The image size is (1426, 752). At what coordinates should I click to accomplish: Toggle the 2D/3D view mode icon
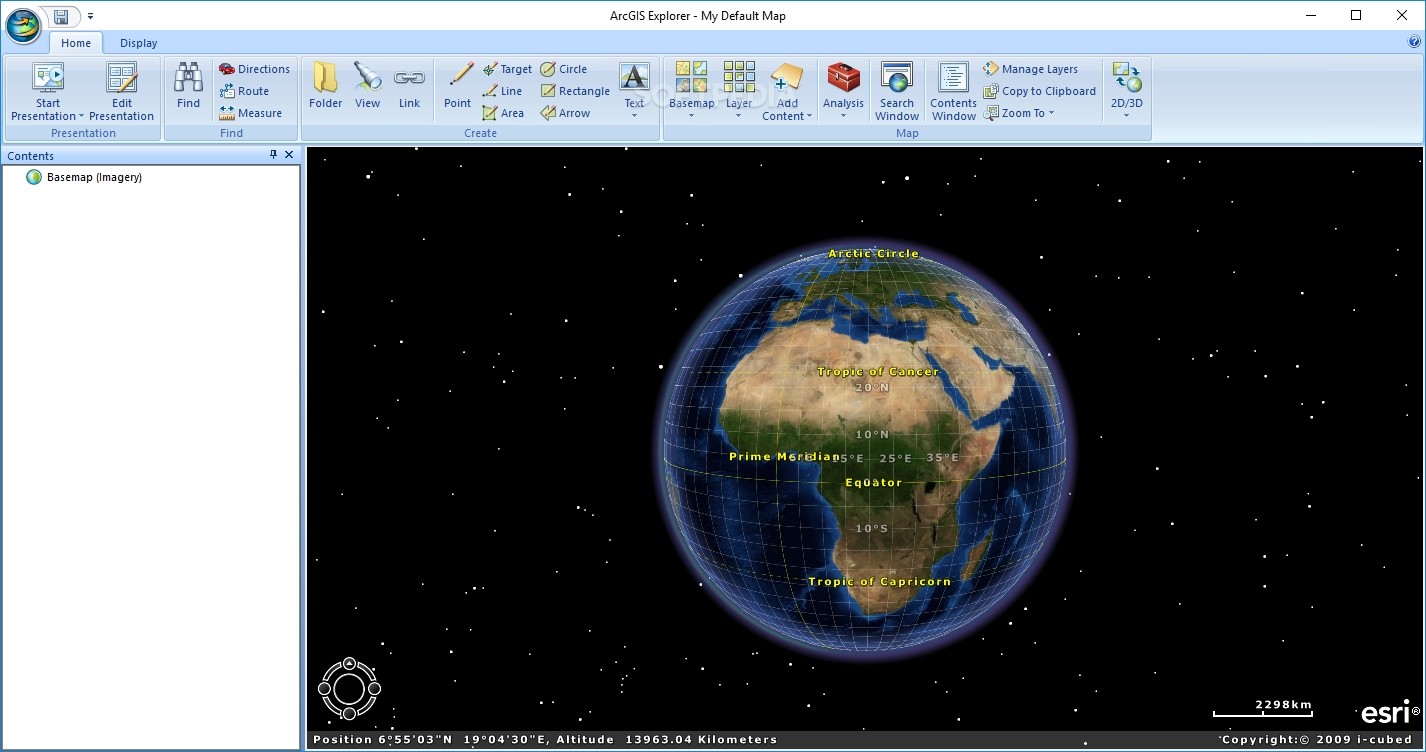[1127, 78]
